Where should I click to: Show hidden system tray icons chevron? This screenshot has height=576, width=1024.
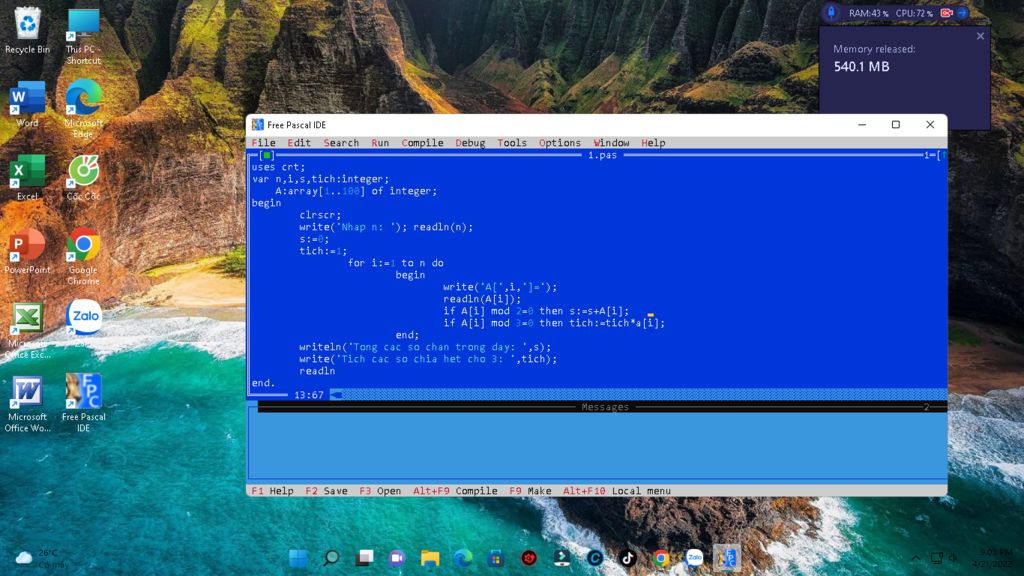click(916, 558)
